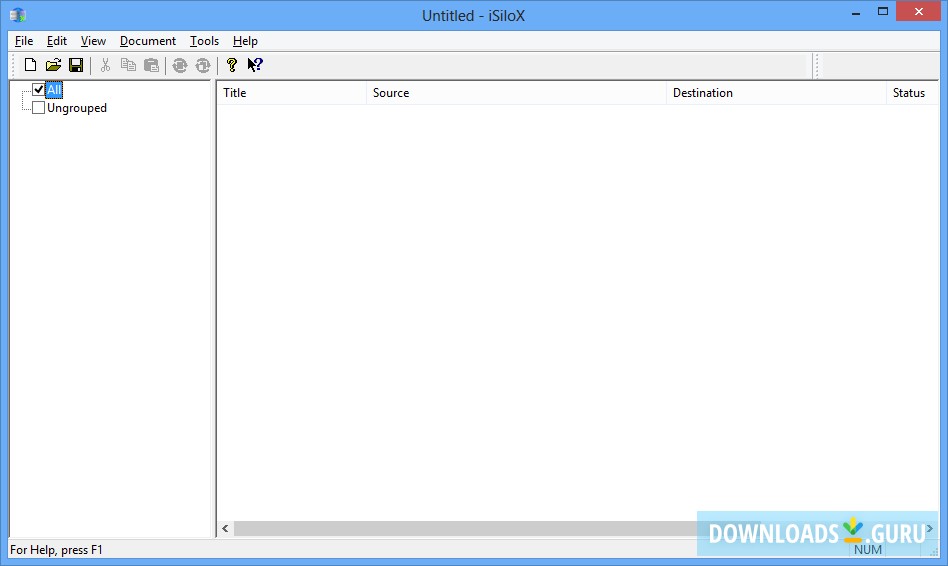948x566 pixels.
Task: Click the horizontal scrollbar left arrow
Action: coord(225,529)
